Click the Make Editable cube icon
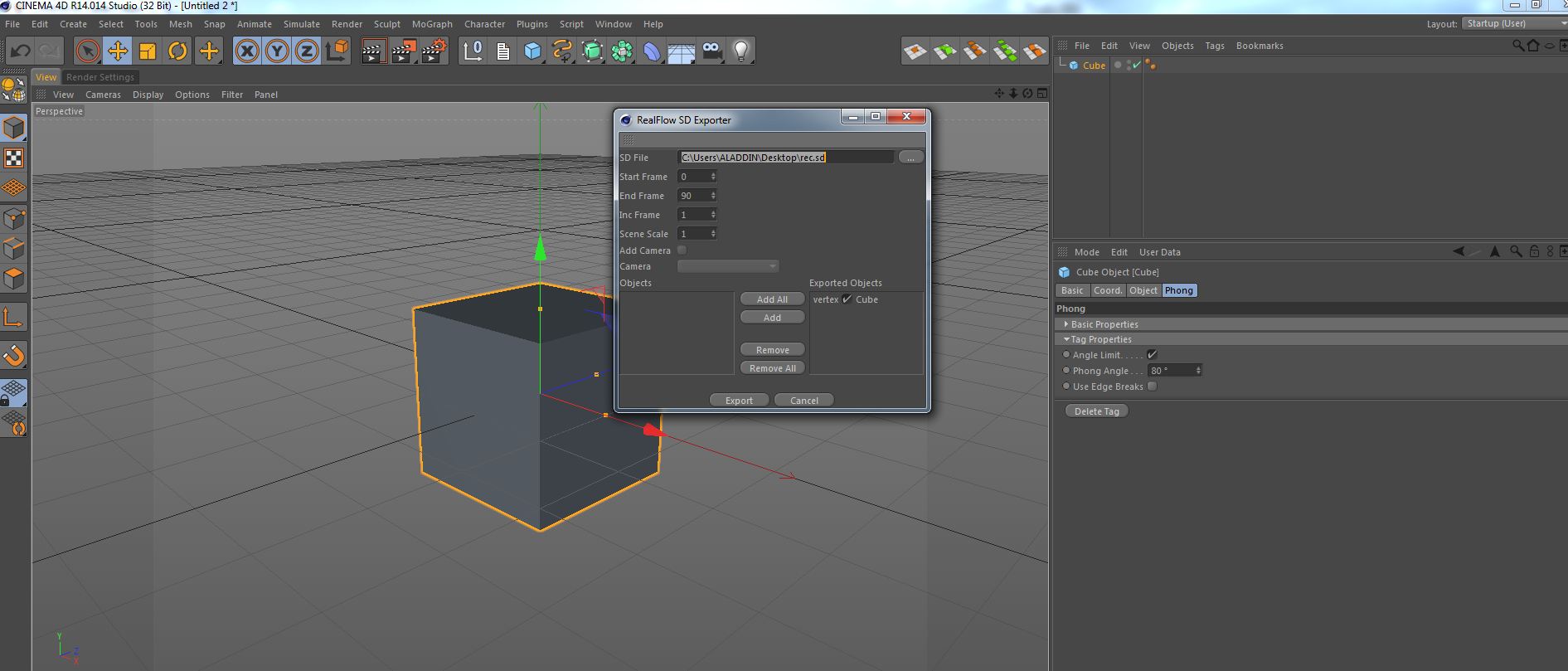Image resolution: width=1568 pixels, height=671 pixels. coord(14,128)
